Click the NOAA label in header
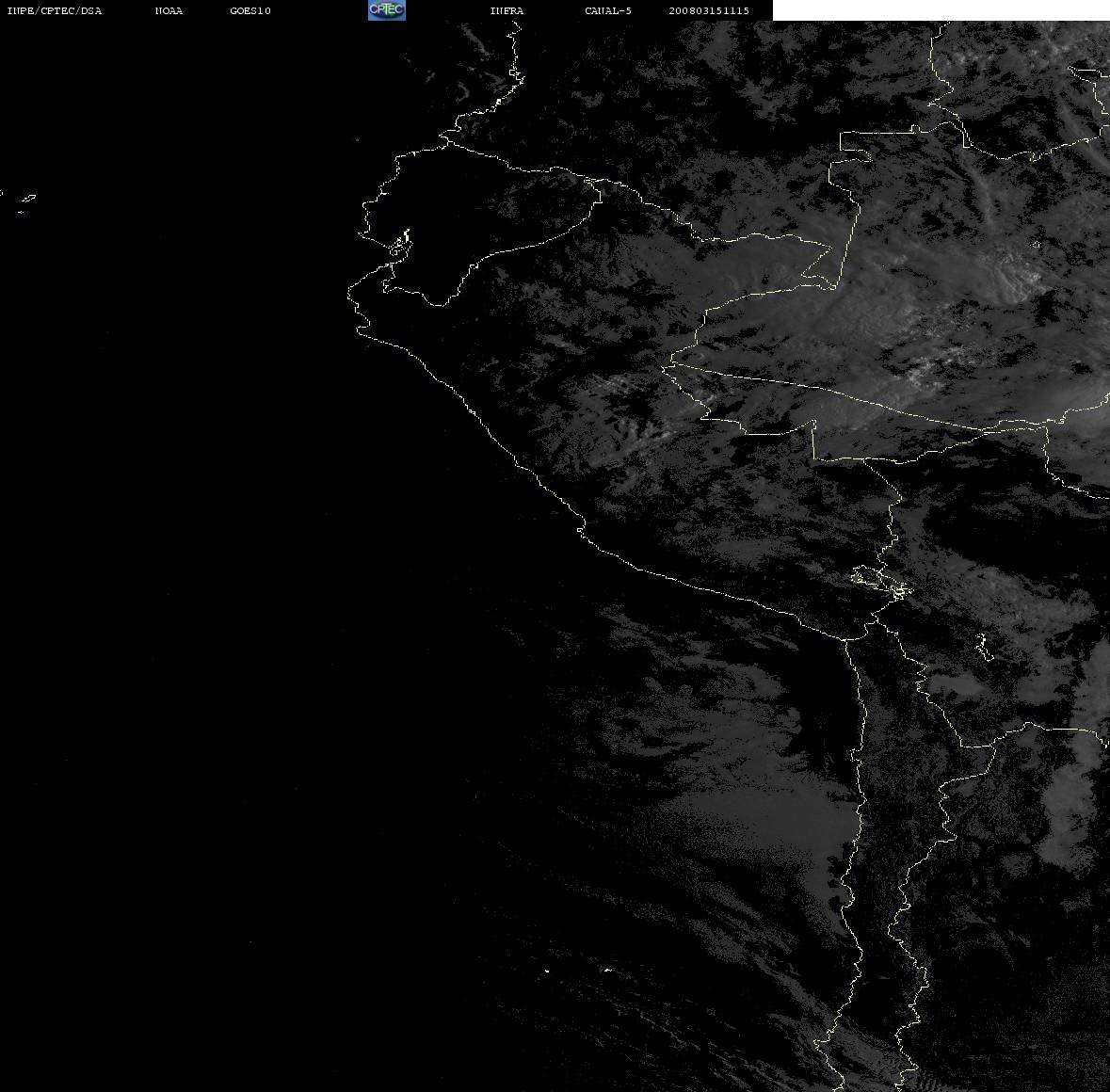 (169, 10)
